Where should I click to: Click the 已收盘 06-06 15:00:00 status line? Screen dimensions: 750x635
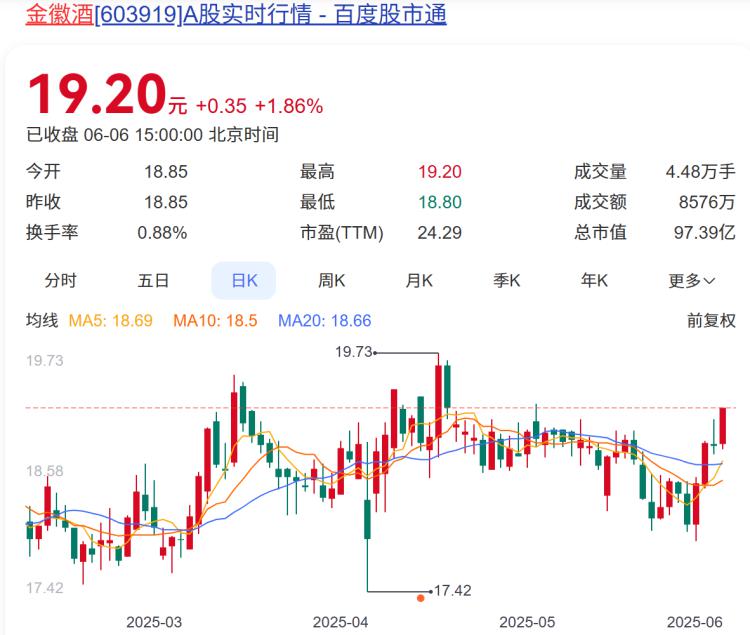[x=153, y=135]
